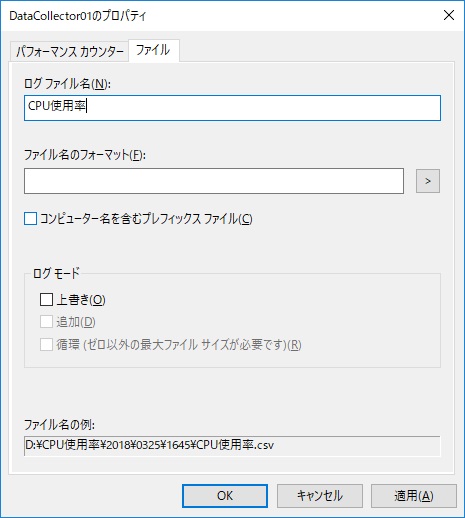Click the ログ ファイル名(N) label
This screenshot has width=465, height=518.
67,84
